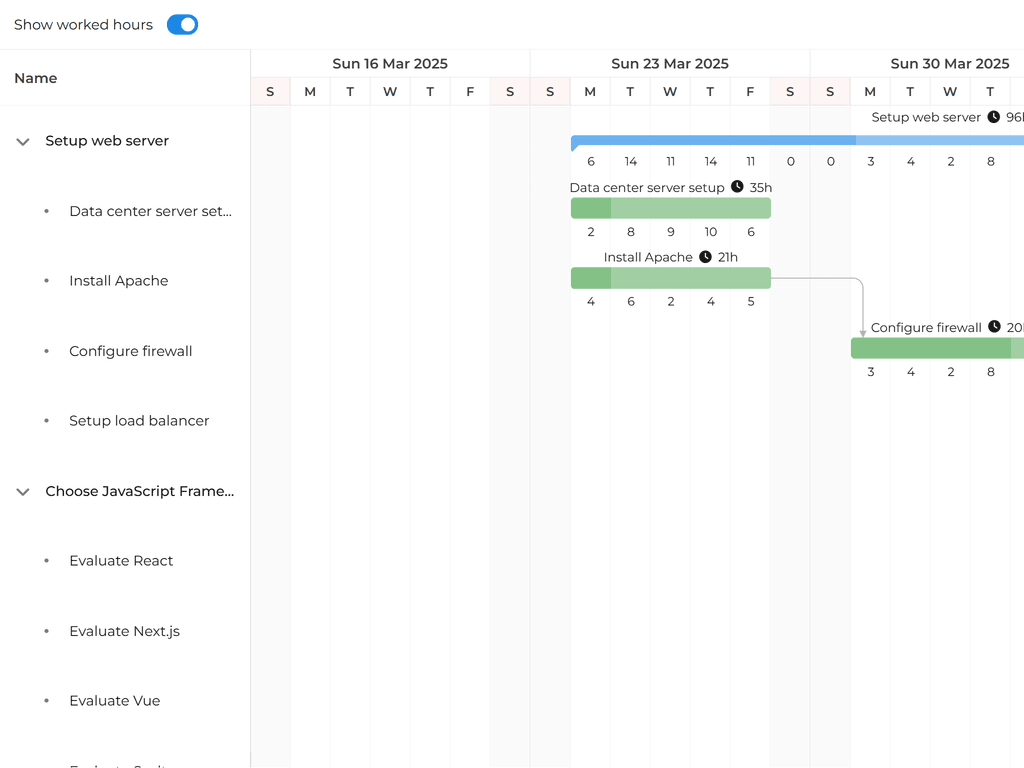This screenshot has width=1024, height=768.
Task: Click the clock icon beside Configure firewall
Action: [x=993, y=327]
